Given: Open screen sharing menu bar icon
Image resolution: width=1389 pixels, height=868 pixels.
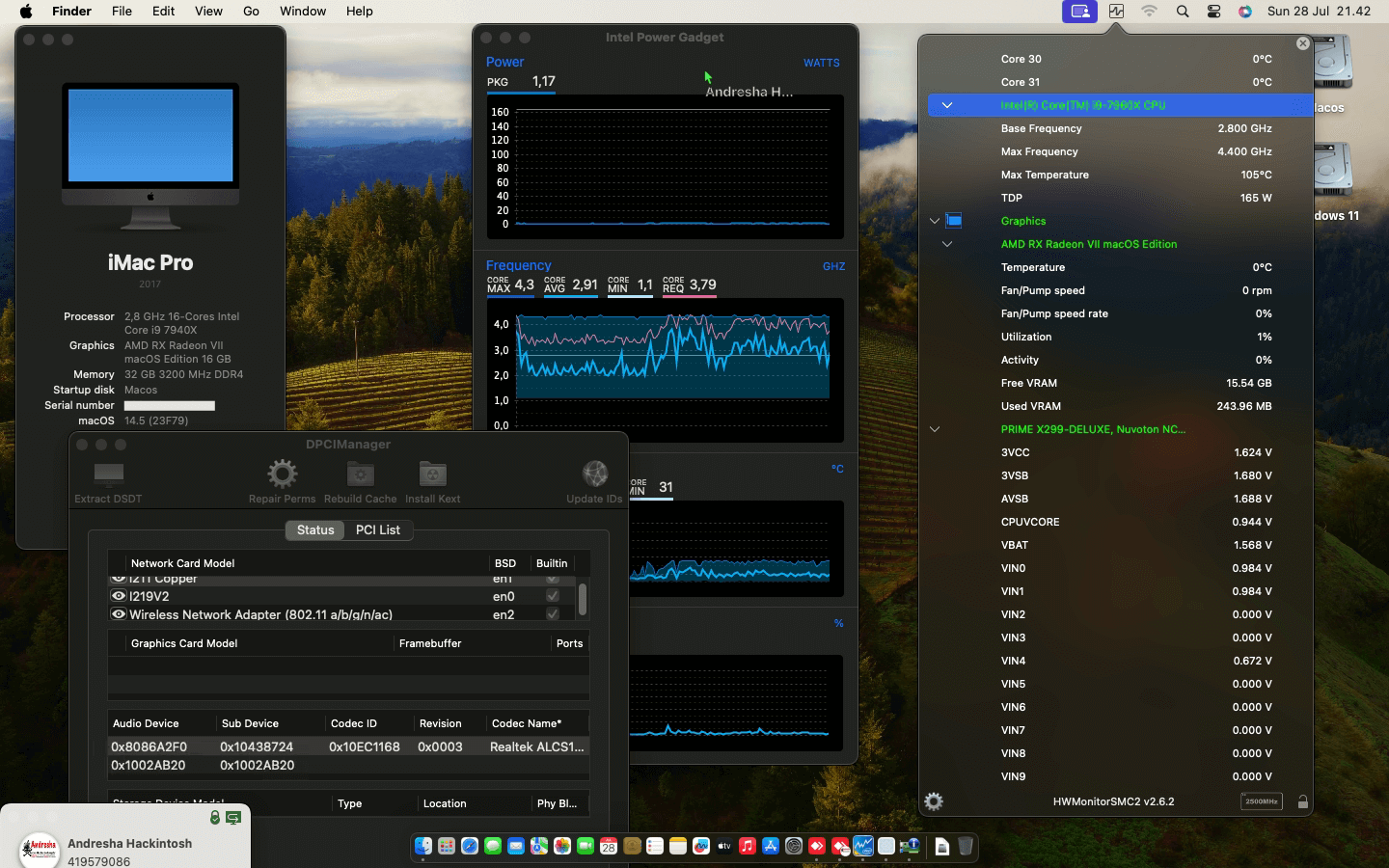Looking at the screenshot, I should 1080,12.
